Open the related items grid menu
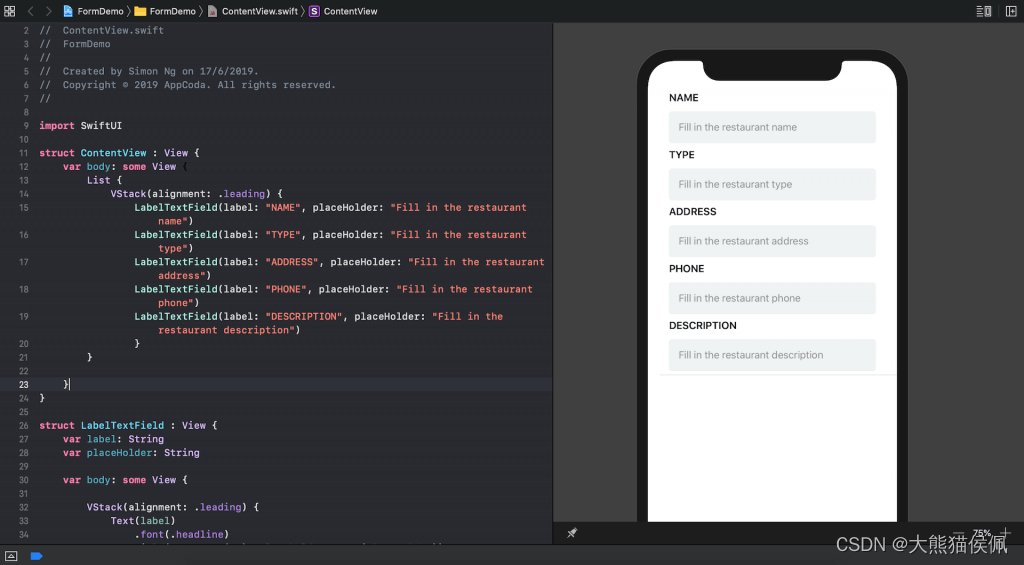This screenshot has width=1024, height=565. [x=10, y=11]
